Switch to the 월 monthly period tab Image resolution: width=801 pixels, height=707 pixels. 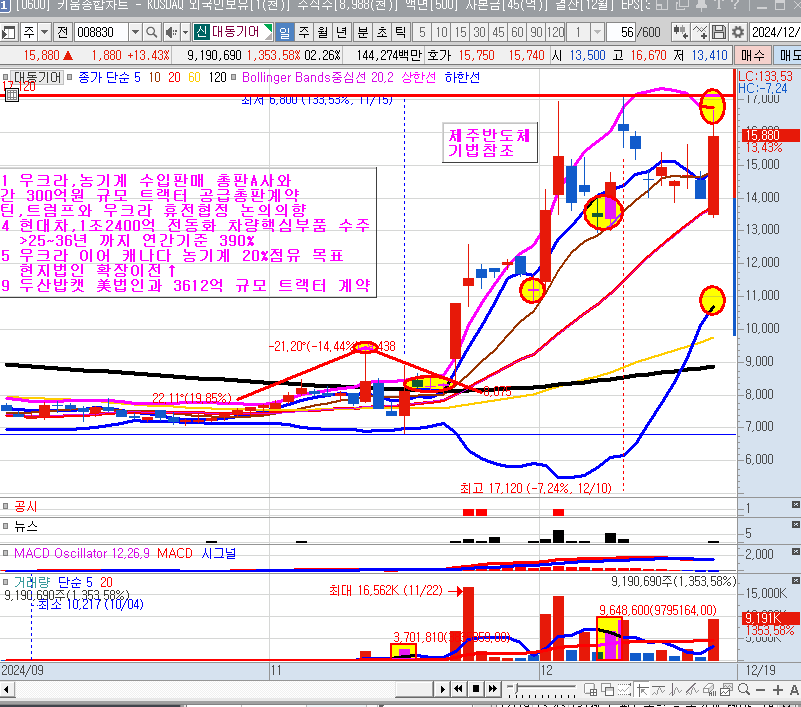pyautogui.click(x=324, y=32)
